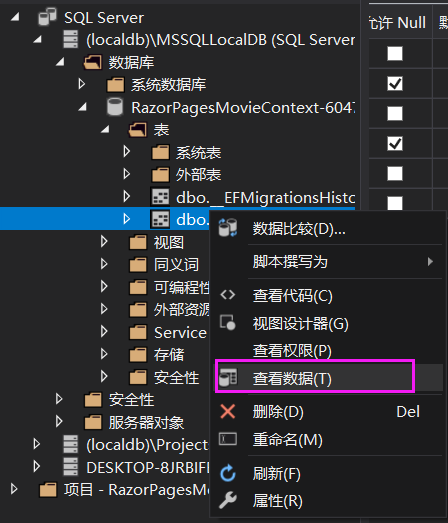
Task: Click the Data Comparison (数据比较) icon
Action: click(228, 228)
